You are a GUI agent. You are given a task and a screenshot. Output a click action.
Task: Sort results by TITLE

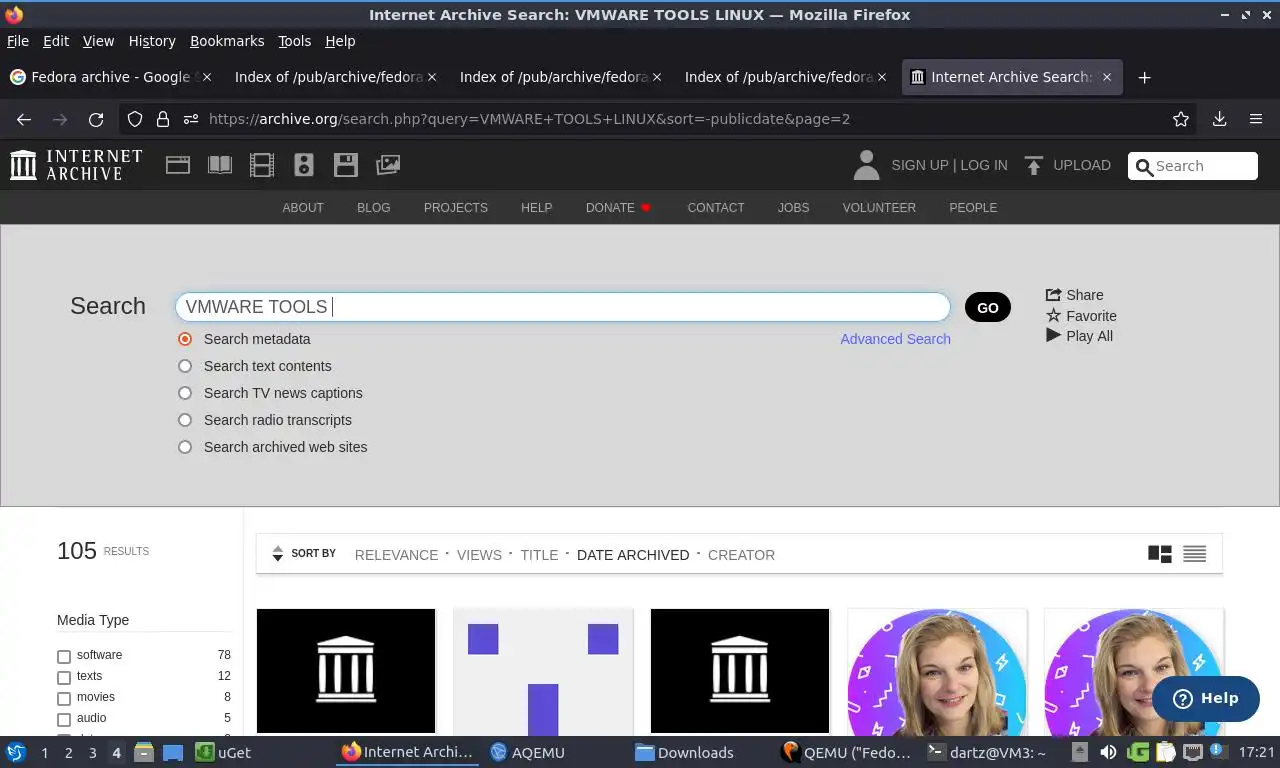(x=539, y=555)
